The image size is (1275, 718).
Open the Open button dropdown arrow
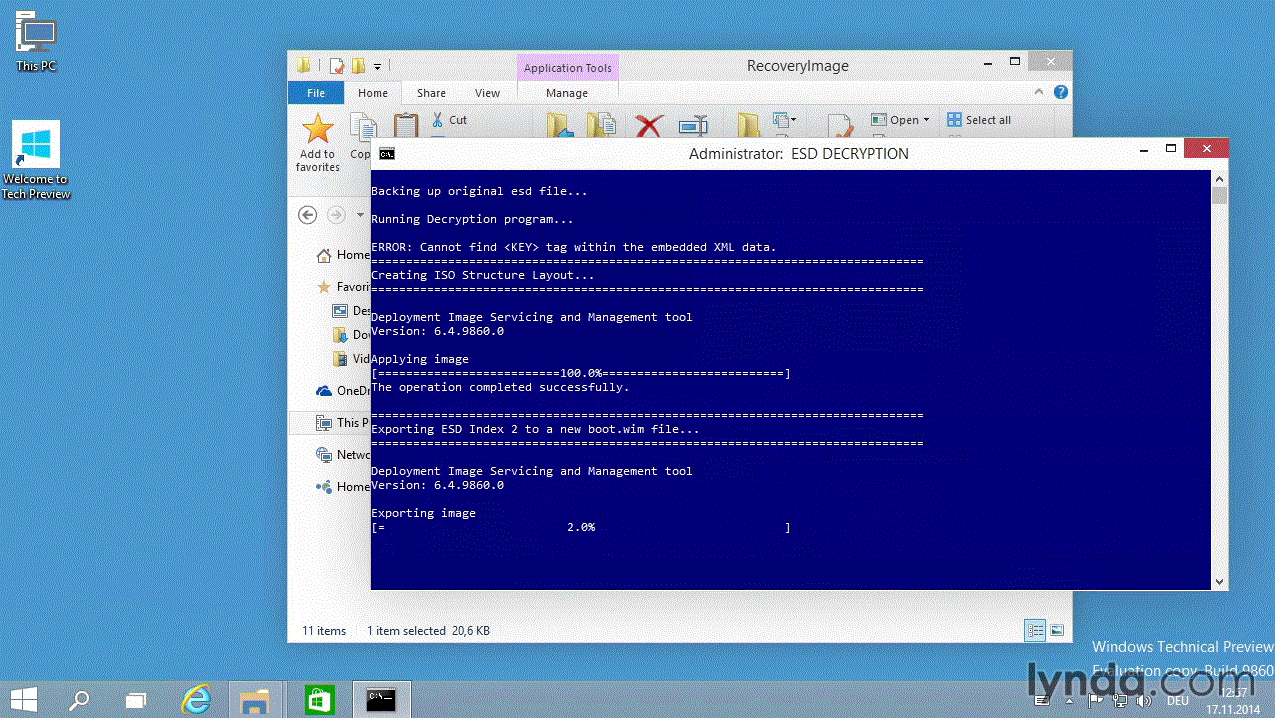(x=926, y=120)
